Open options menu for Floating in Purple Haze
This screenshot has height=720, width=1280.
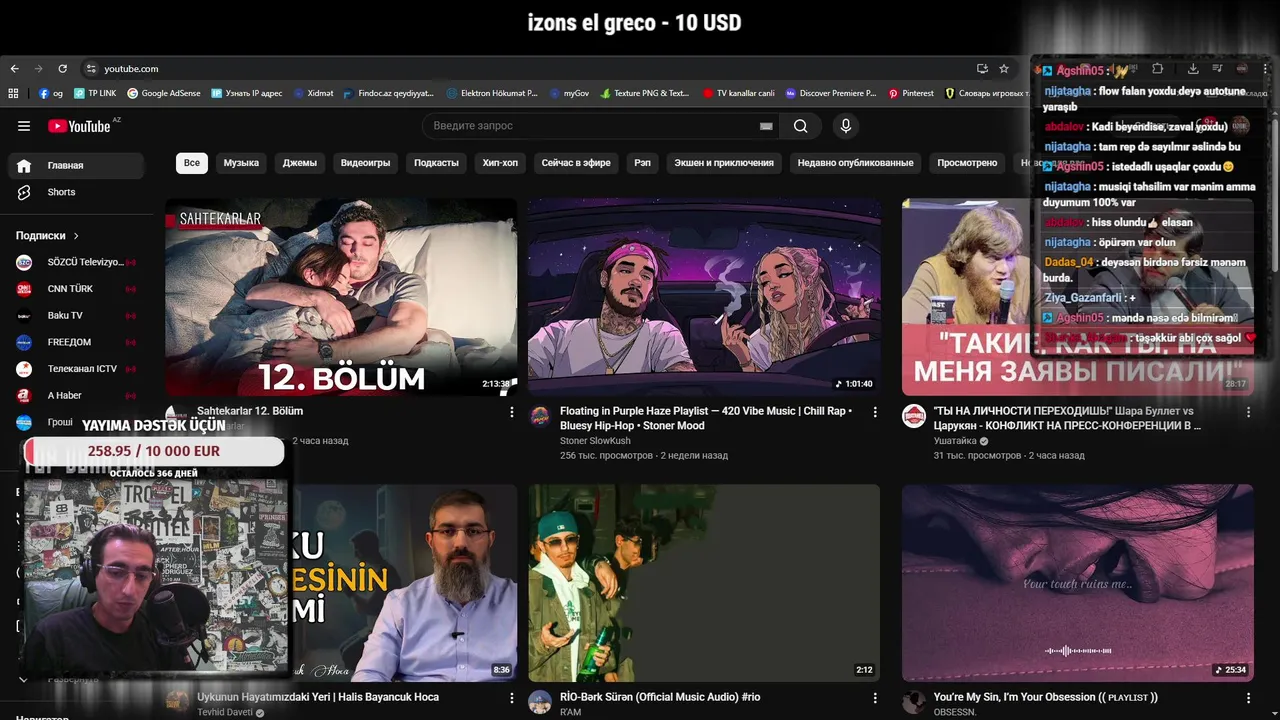(x=875, y=412)
